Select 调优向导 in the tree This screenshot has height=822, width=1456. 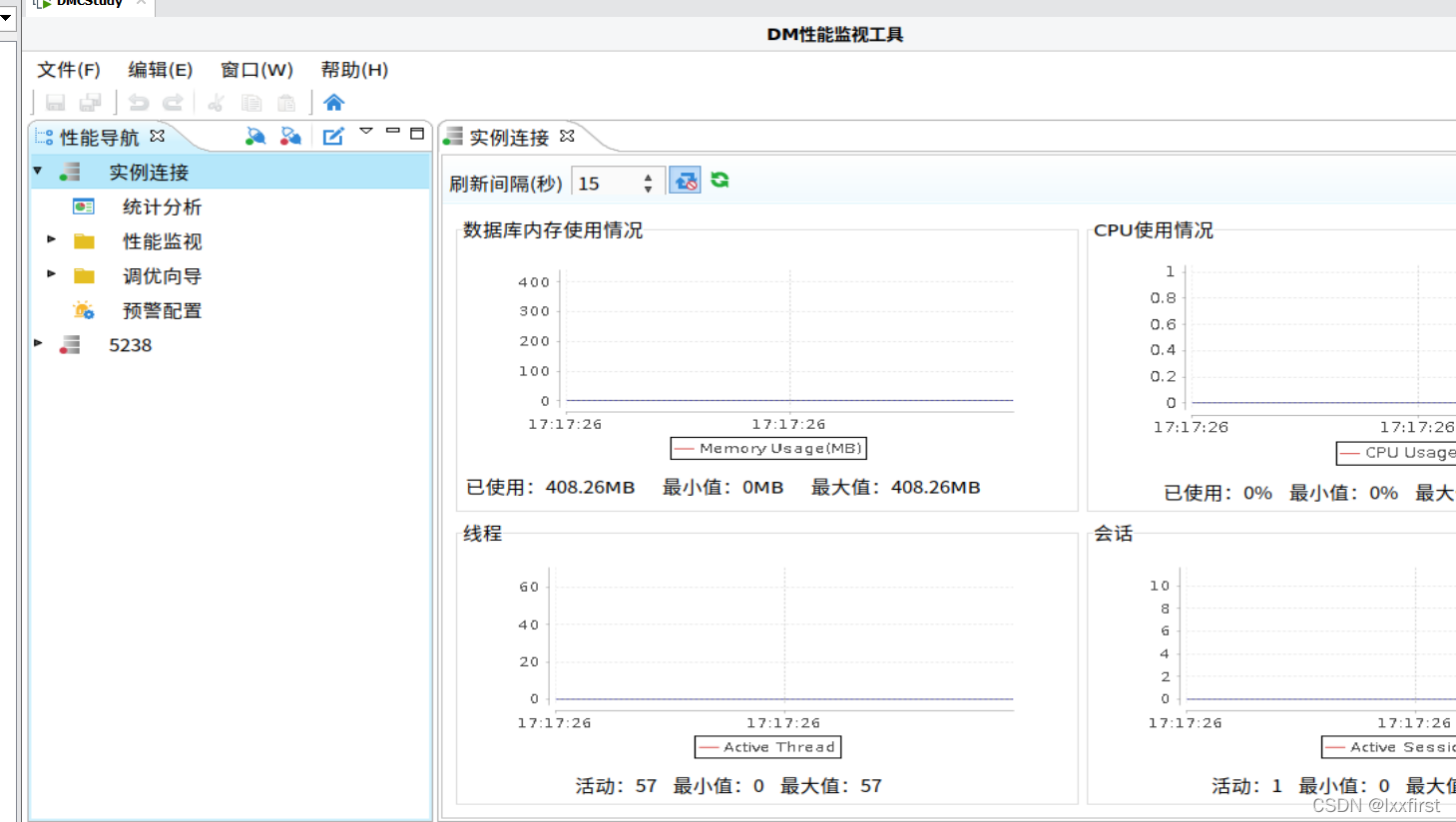point(162,276)
